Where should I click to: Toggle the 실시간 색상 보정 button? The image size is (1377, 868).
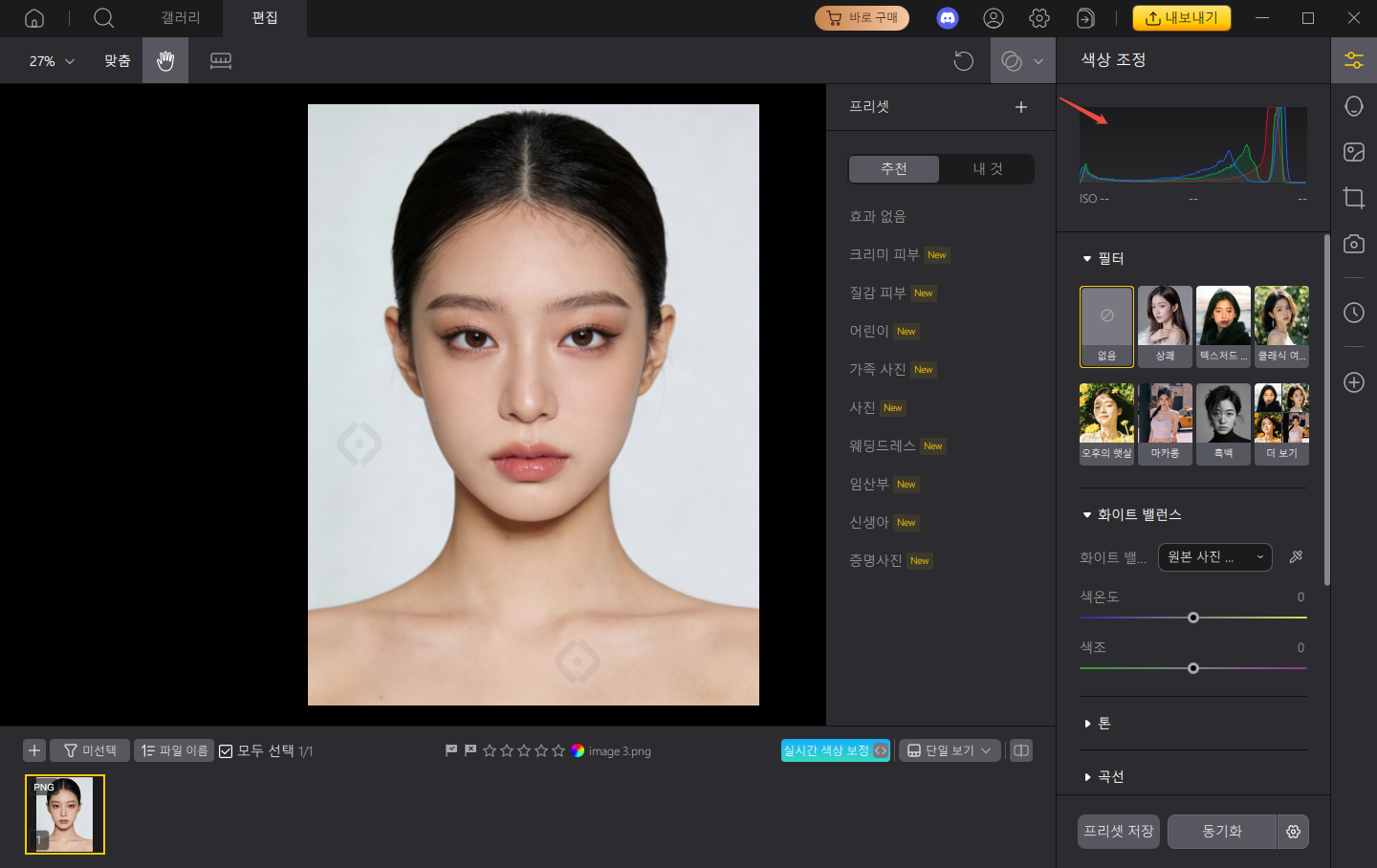[x=835, y=750]
